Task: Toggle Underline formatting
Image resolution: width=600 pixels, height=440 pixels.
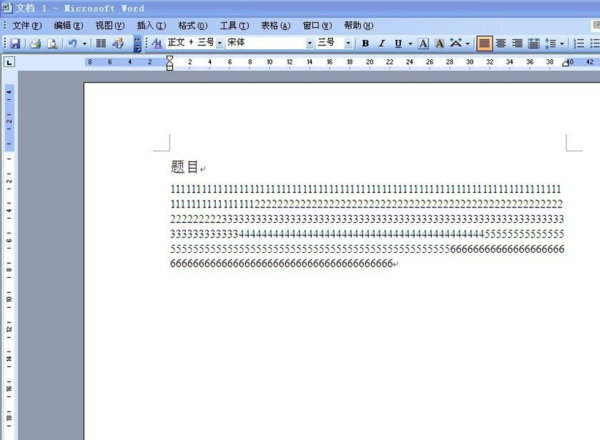Action: click(x=398, y=43)
